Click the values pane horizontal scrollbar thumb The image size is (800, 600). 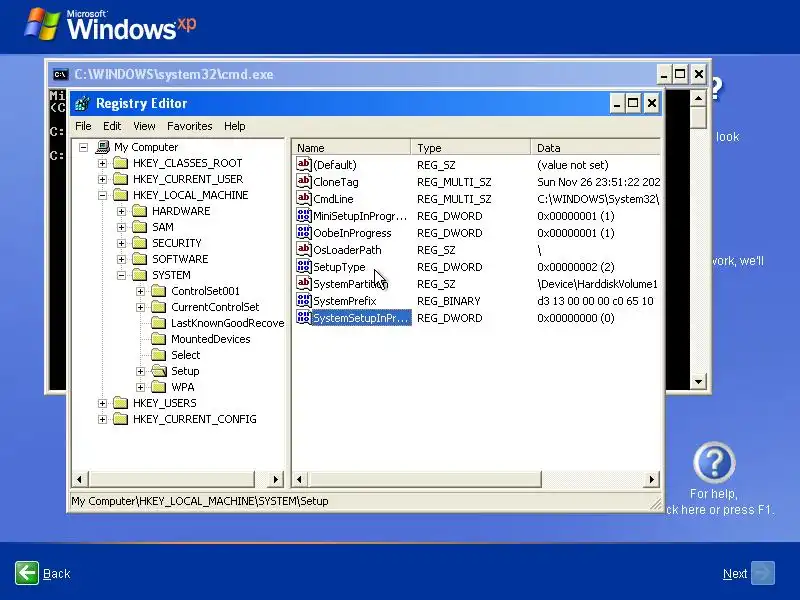click(424, 479)
